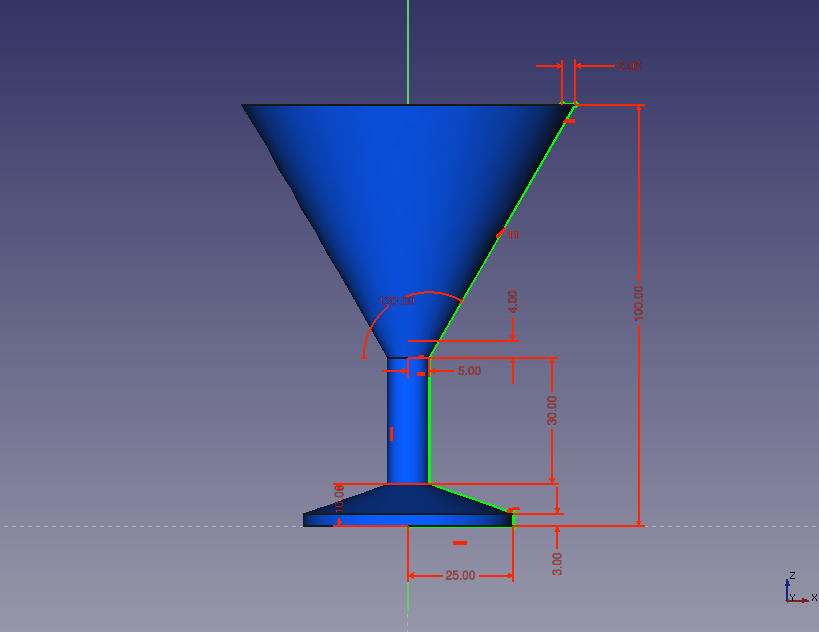This screenshot has height=632, width=819.
Task: Click the XYZ axis cross indicator
Action: pos(797,590)
